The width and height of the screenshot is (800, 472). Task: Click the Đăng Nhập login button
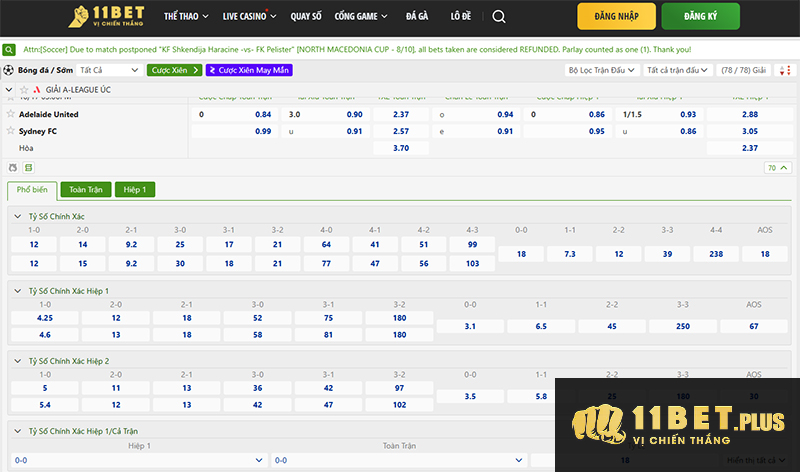[x=616, y=17]
